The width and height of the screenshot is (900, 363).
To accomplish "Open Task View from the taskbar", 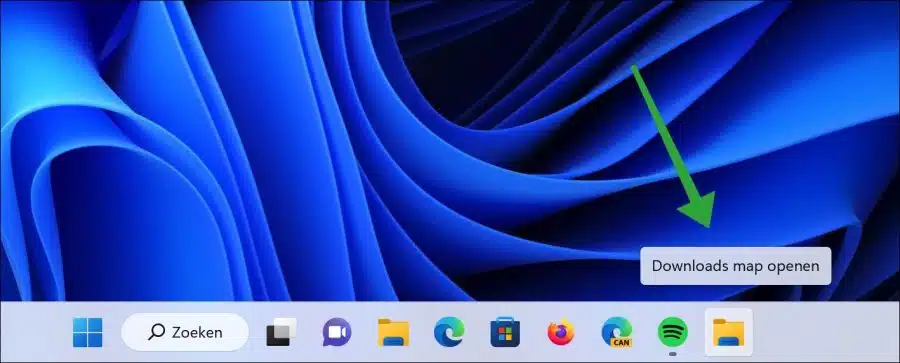I will coord(281,332).
